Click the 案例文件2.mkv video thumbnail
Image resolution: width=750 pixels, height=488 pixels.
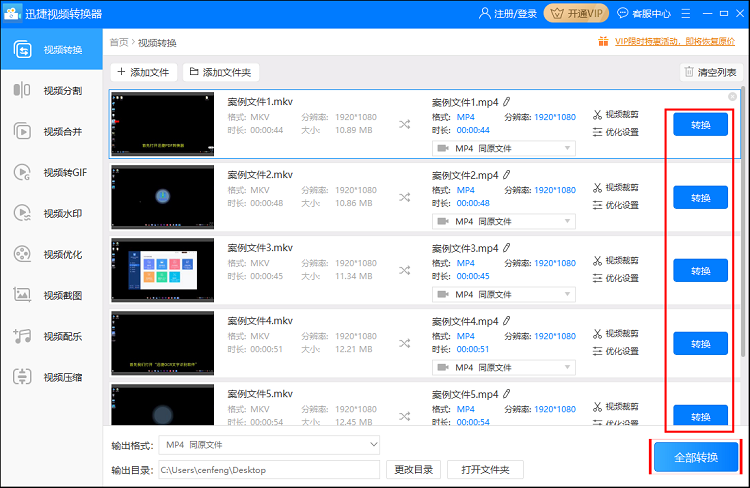pos(162,196)
